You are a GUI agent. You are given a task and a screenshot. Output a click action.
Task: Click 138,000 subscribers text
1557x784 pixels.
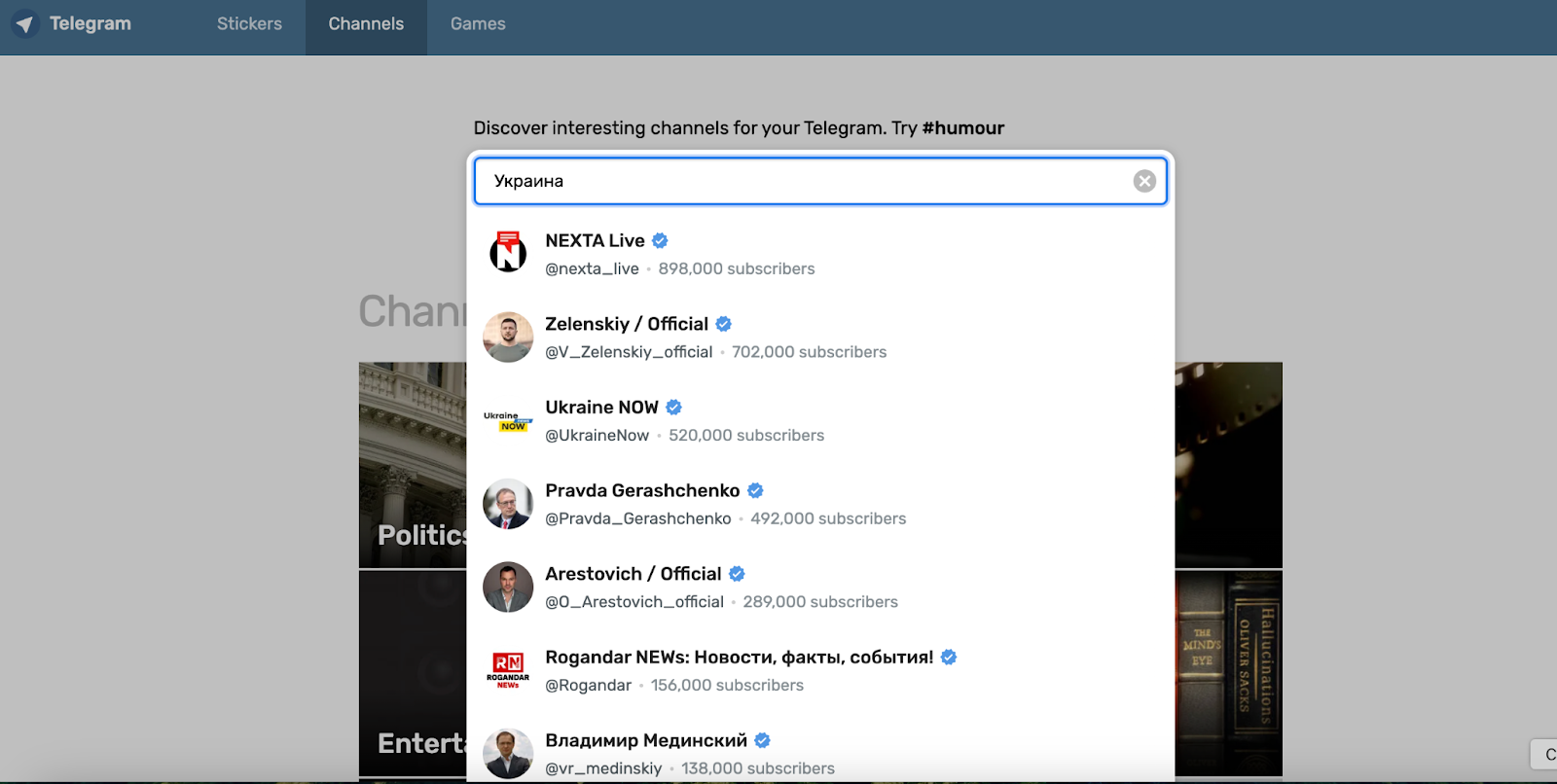tap(758, 768)
